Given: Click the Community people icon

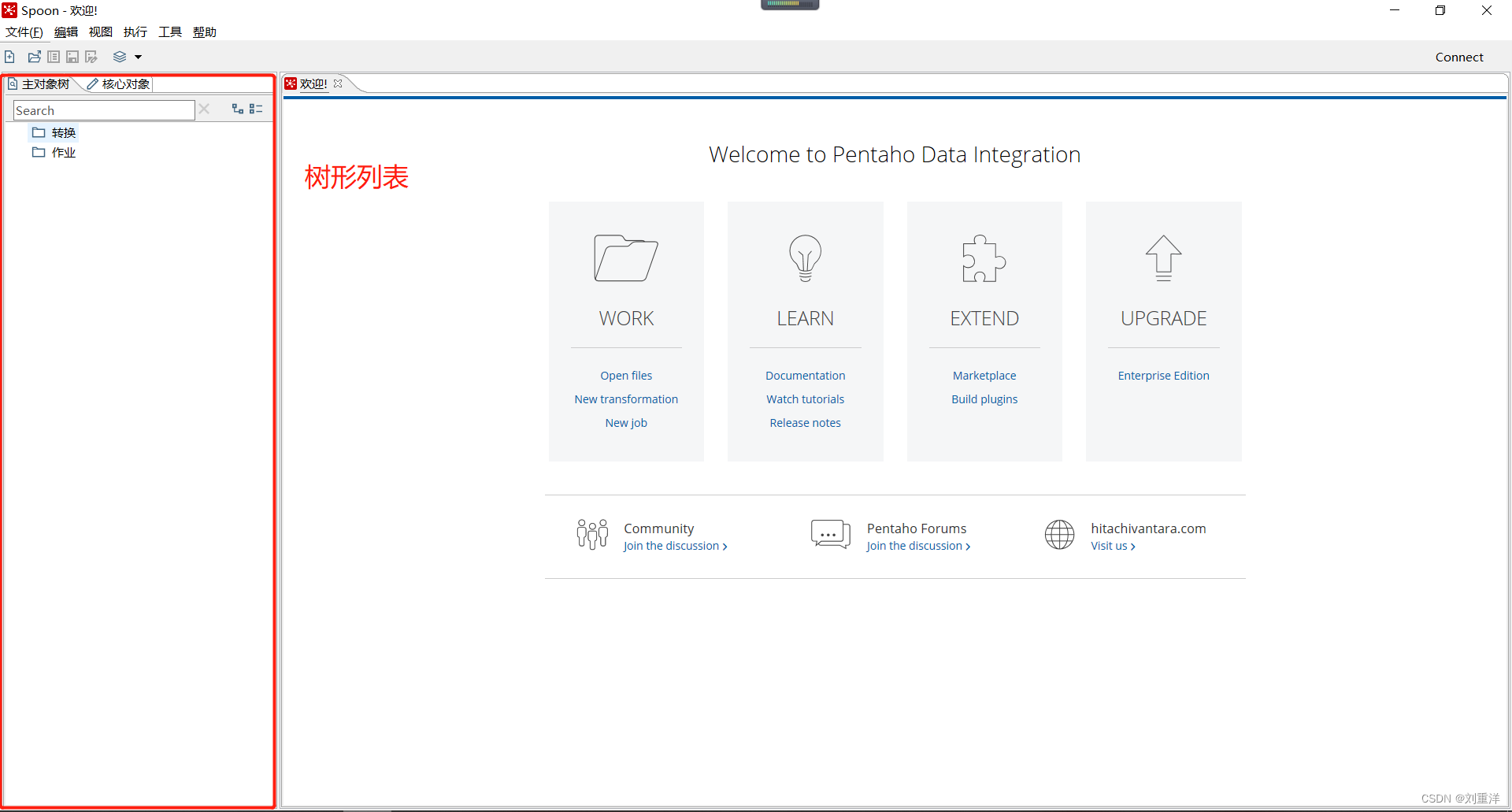Looking at the screenshot, I should click(x=592, y=535).
